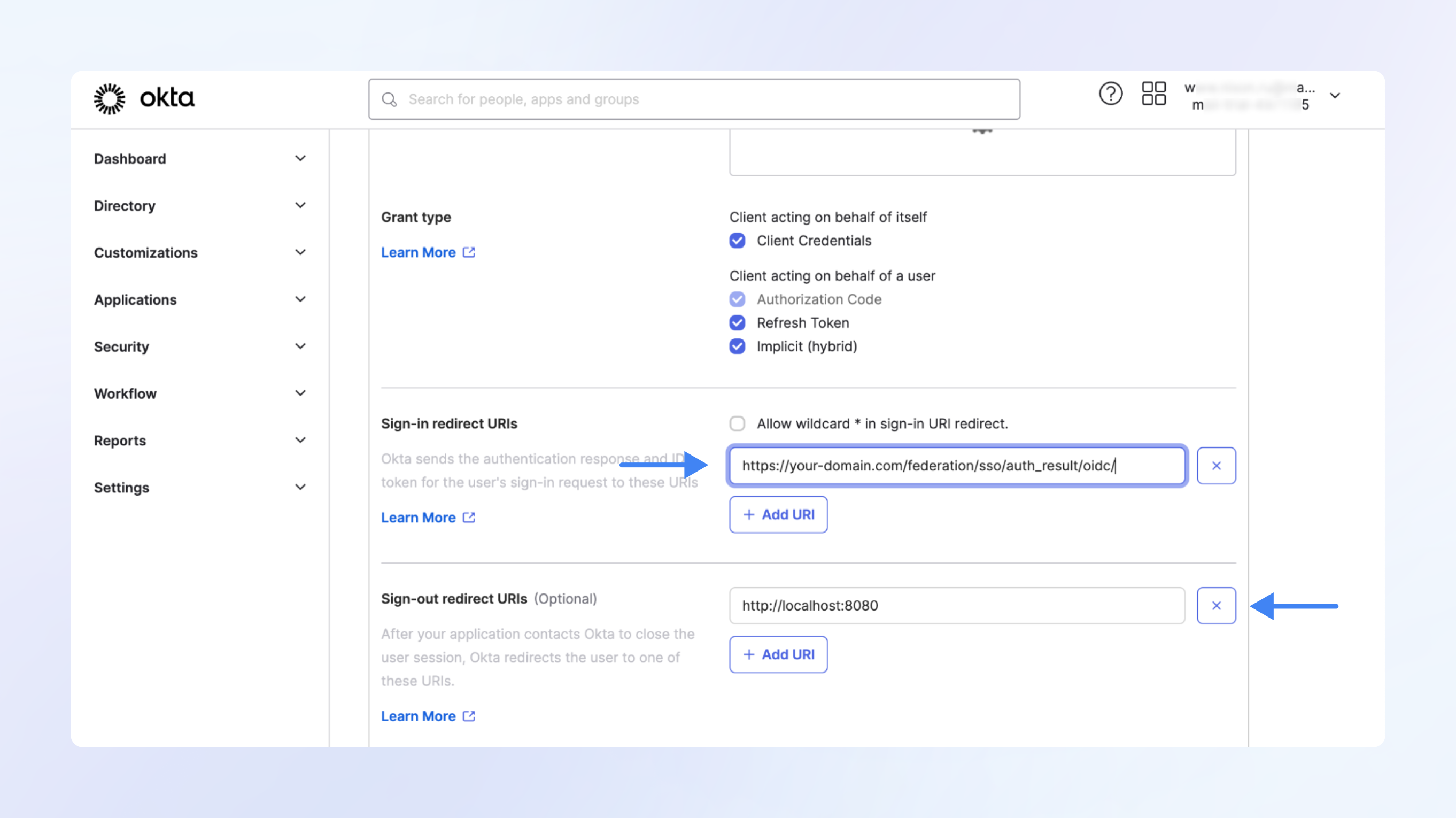Click Add URI under Sign-in redirect URIs
Viewport: 1456px width, 818px height.
pyautogui.click(x=778, y=514)
